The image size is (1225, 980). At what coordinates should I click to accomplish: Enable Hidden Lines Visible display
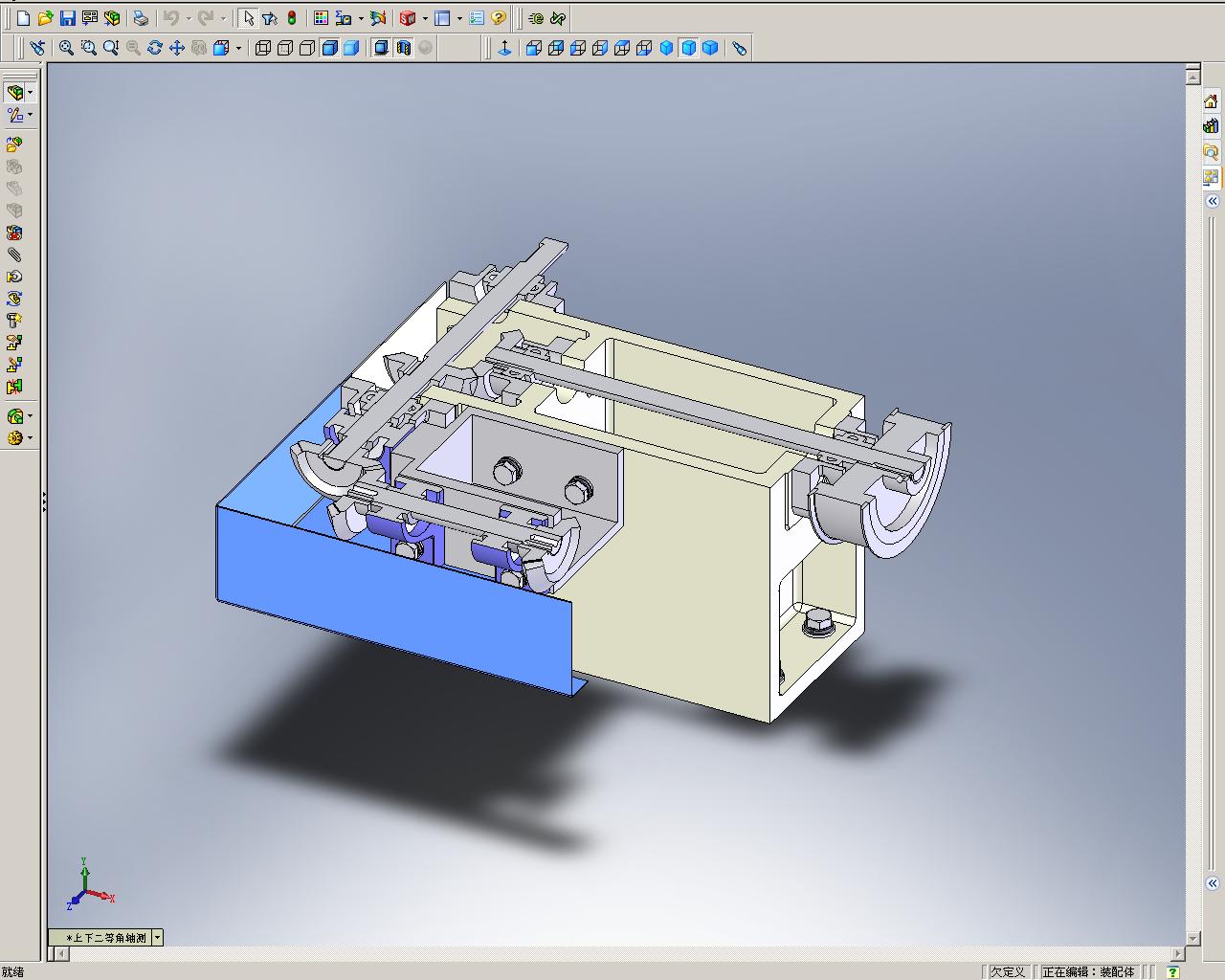point(285,48)
